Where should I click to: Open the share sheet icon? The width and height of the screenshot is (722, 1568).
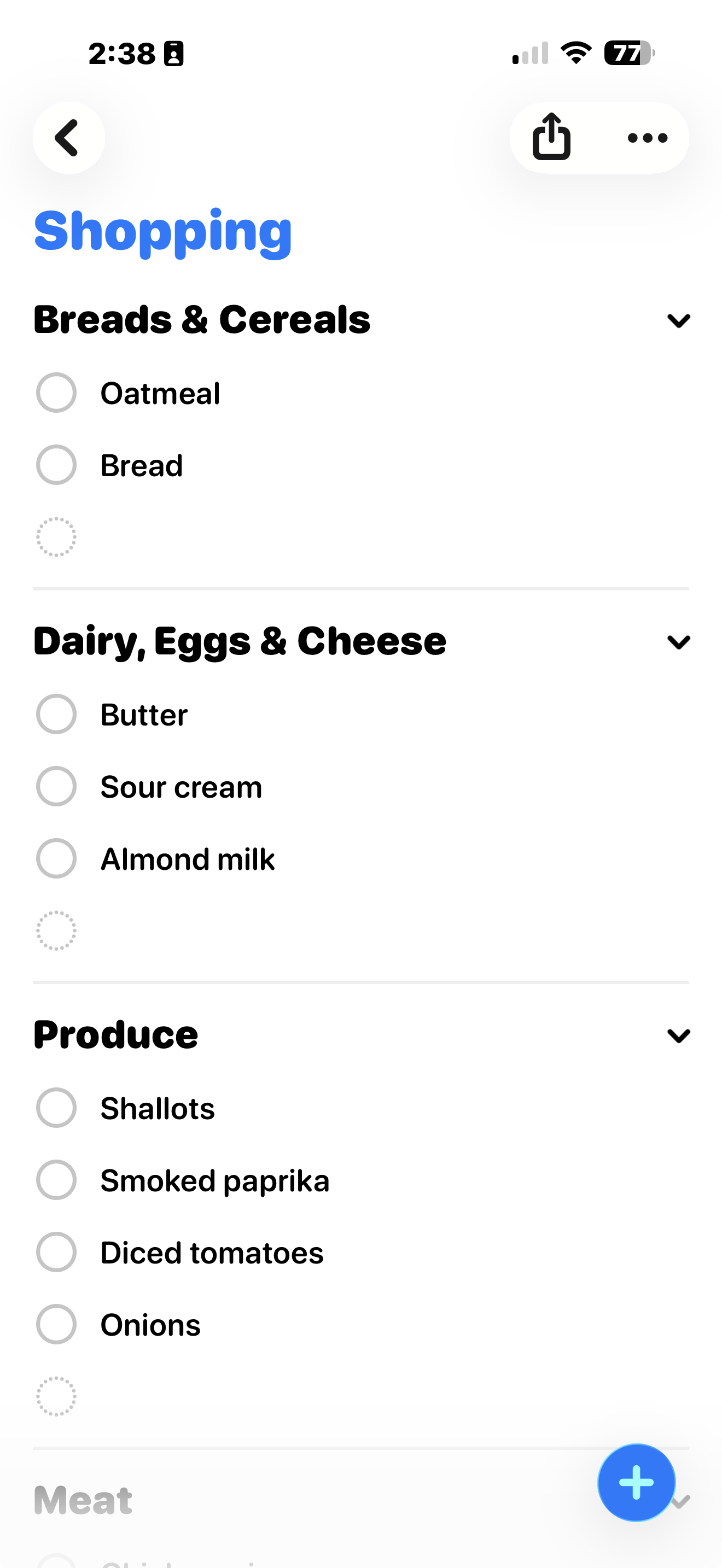pos(551,138)
